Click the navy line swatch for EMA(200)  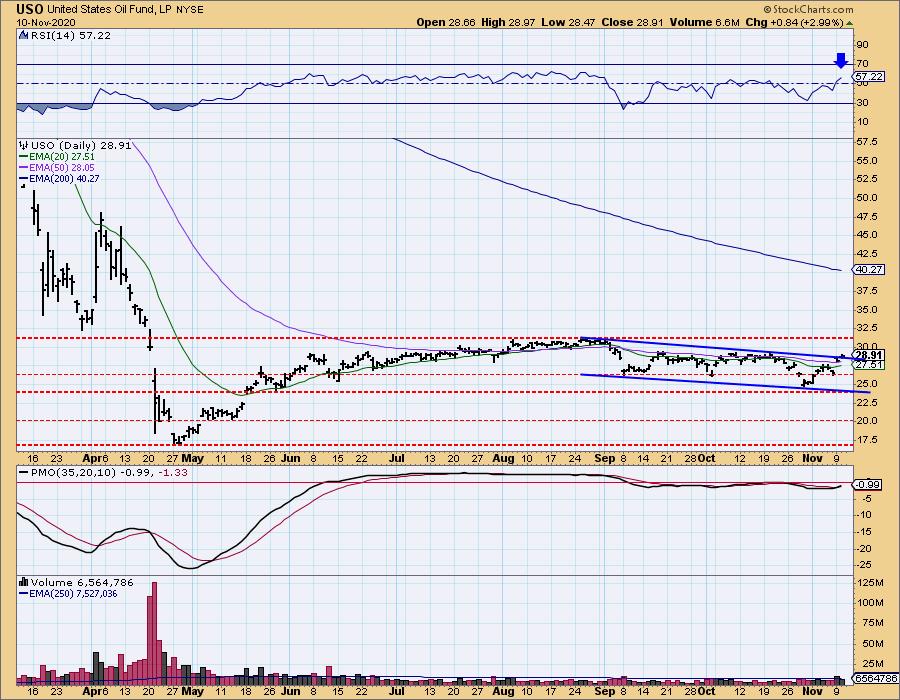click(24, 178)
